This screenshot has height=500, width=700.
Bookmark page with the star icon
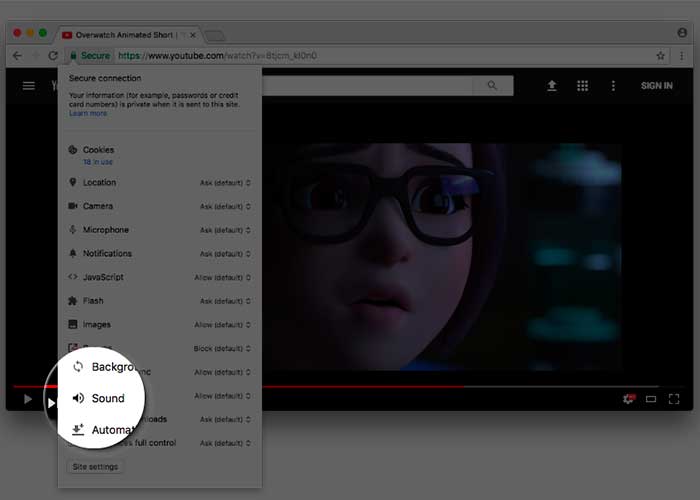pos(660,56)
